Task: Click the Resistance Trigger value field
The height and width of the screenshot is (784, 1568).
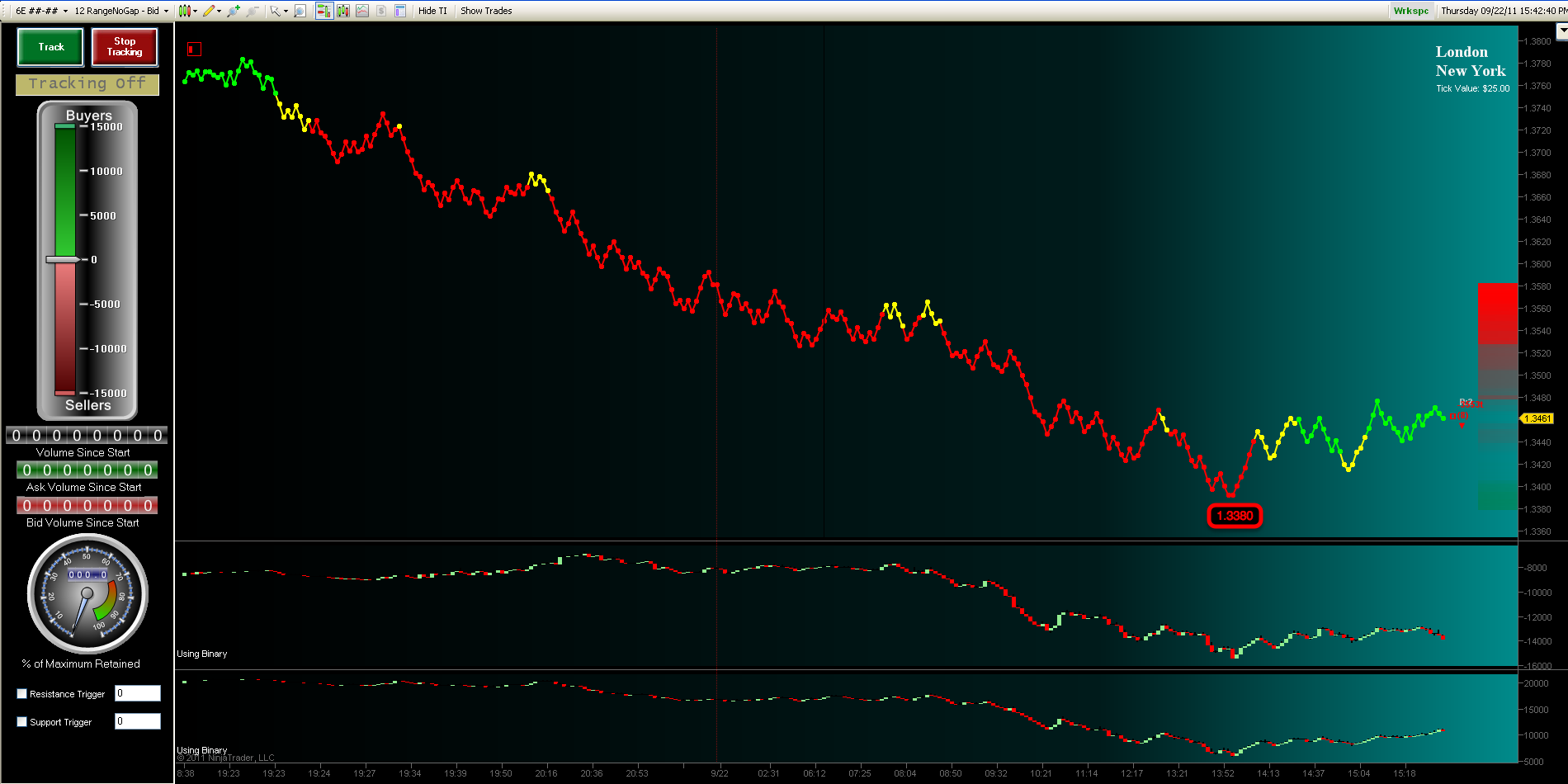Action: [138, 693]
